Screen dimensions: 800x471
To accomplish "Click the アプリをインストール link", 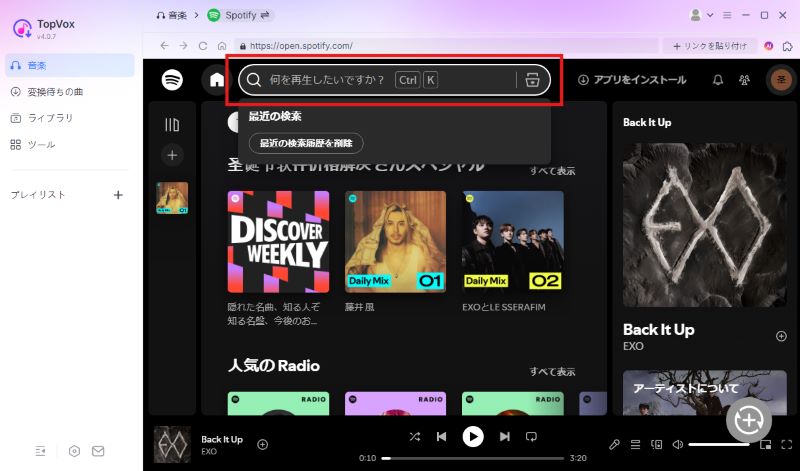I will pyautogui.click(x=632, y=80).
